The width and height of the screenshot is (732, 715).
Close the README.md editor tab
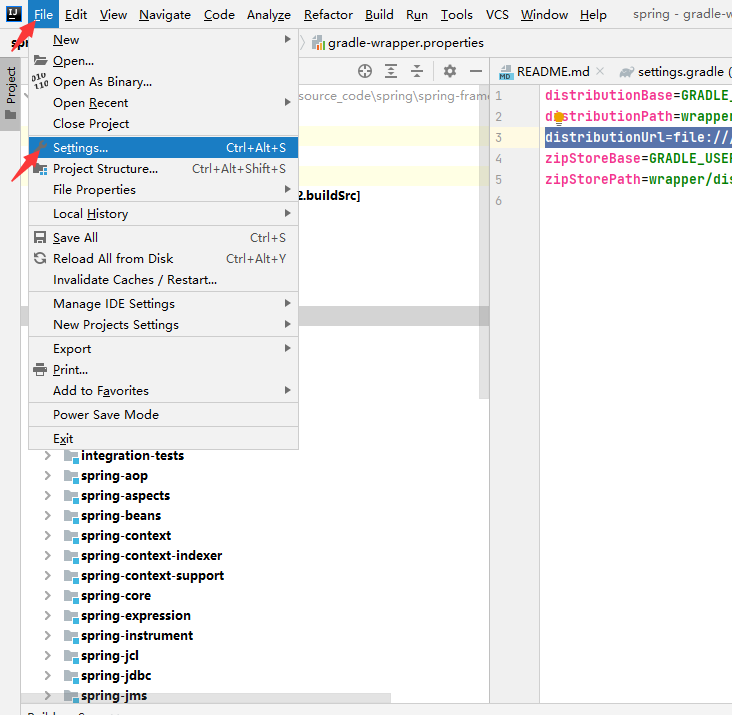pyautogui.click(x=600, y=71)
